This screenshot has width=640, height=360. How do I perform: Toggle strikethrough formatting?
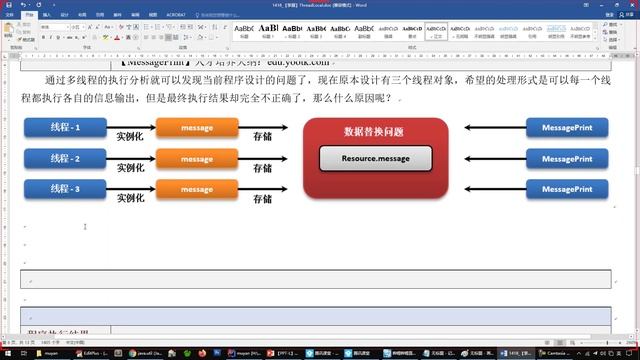[x=69, y=38]
